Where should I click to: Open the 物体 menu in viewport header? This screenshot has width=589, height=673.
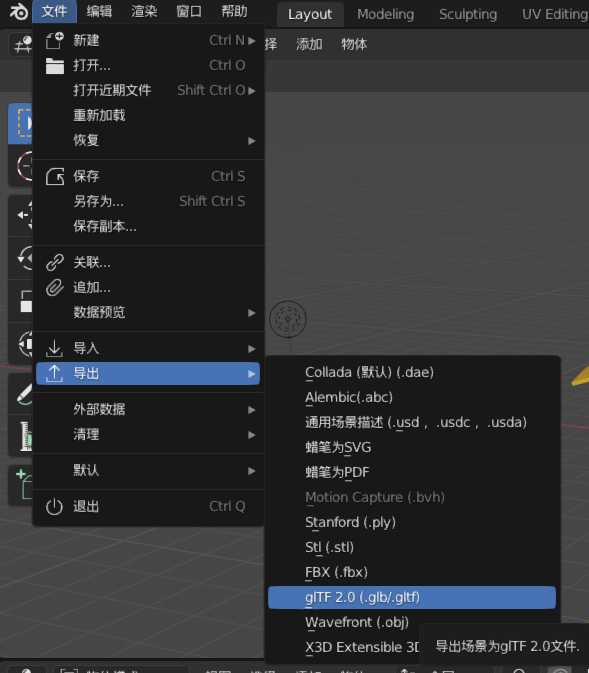click(354, 44)
